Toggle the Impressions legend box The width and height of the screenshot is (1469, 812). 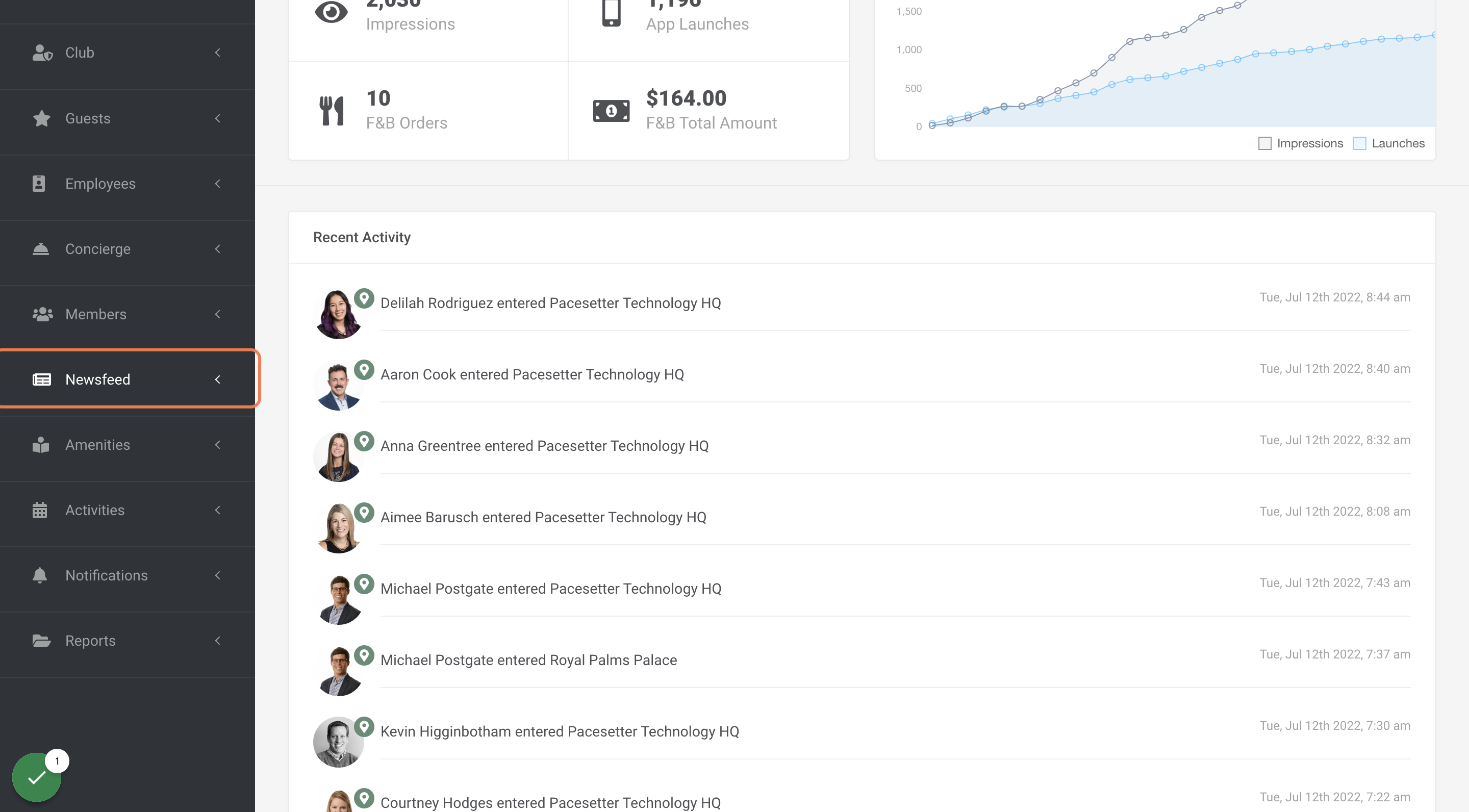click(x=1265, y=143)
